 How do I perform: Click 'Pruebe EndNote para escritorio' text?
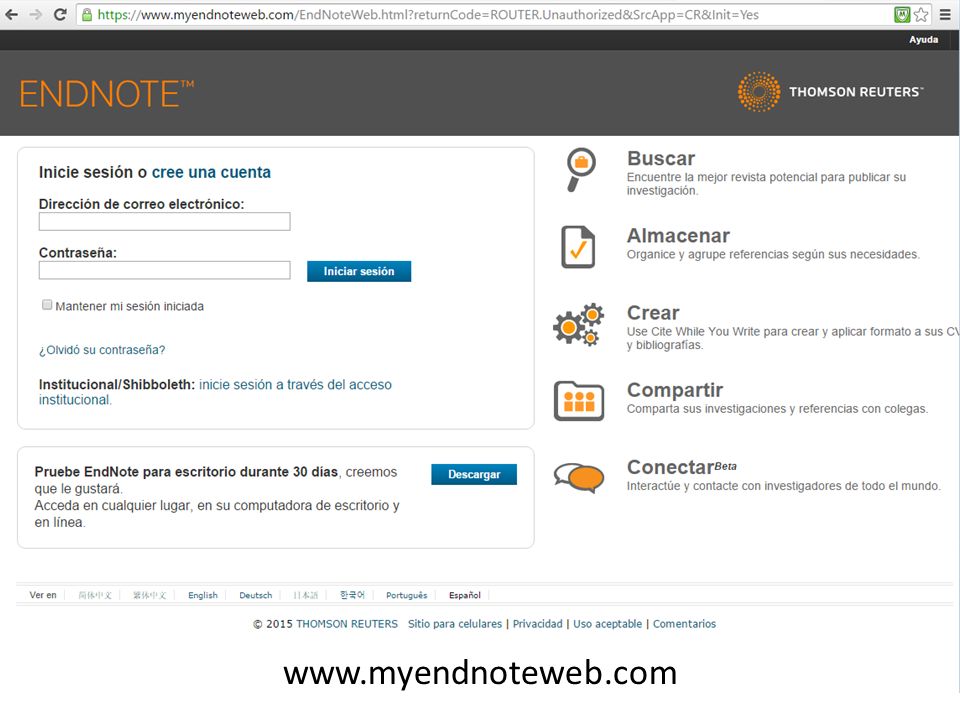click(186, 472)
